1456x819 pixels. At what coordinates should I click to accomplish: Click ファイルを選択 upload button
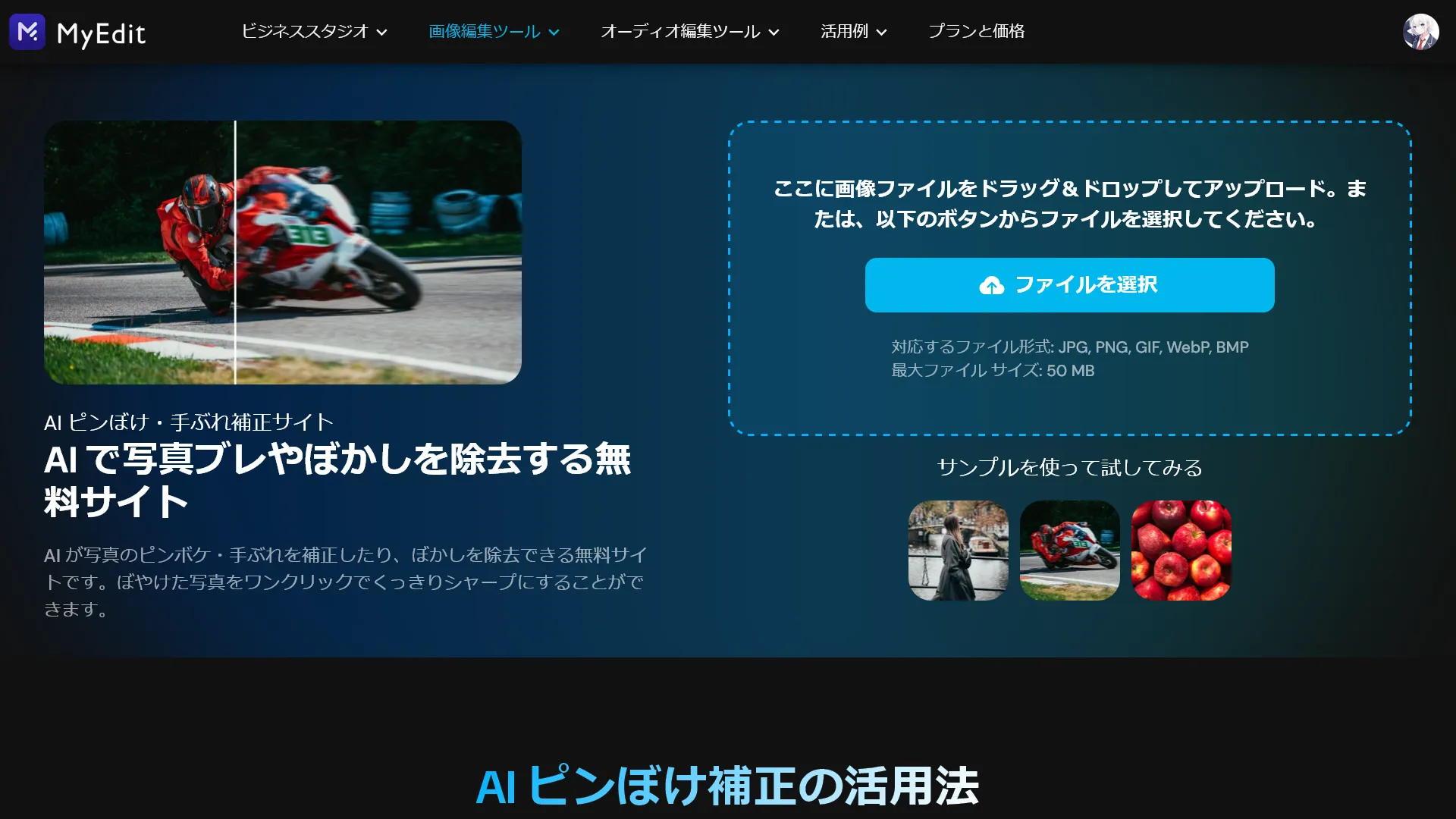(1069, 284)
